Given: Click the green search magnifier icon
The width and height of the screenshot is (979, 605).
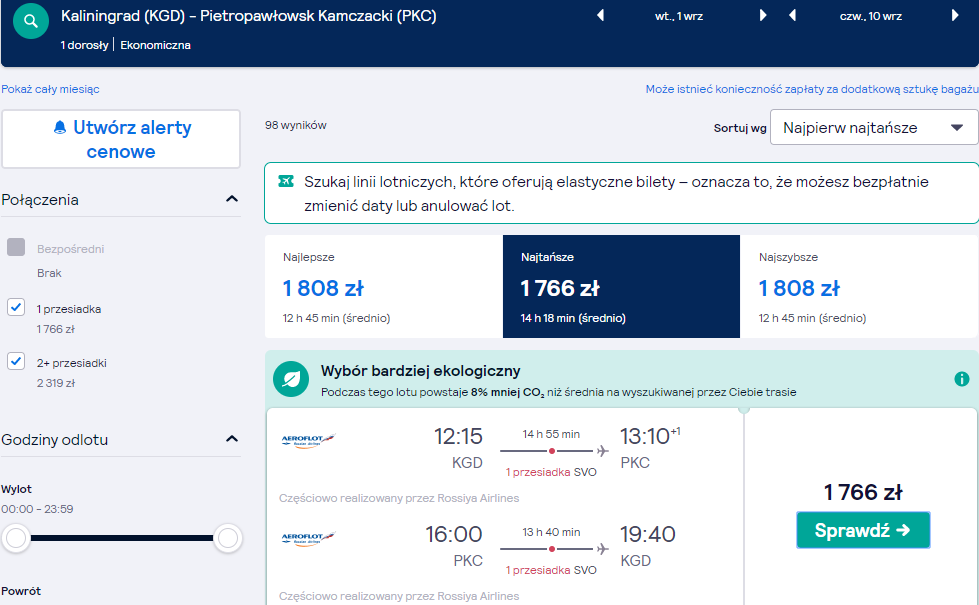Looking at the screenshot, I should 31,21.
